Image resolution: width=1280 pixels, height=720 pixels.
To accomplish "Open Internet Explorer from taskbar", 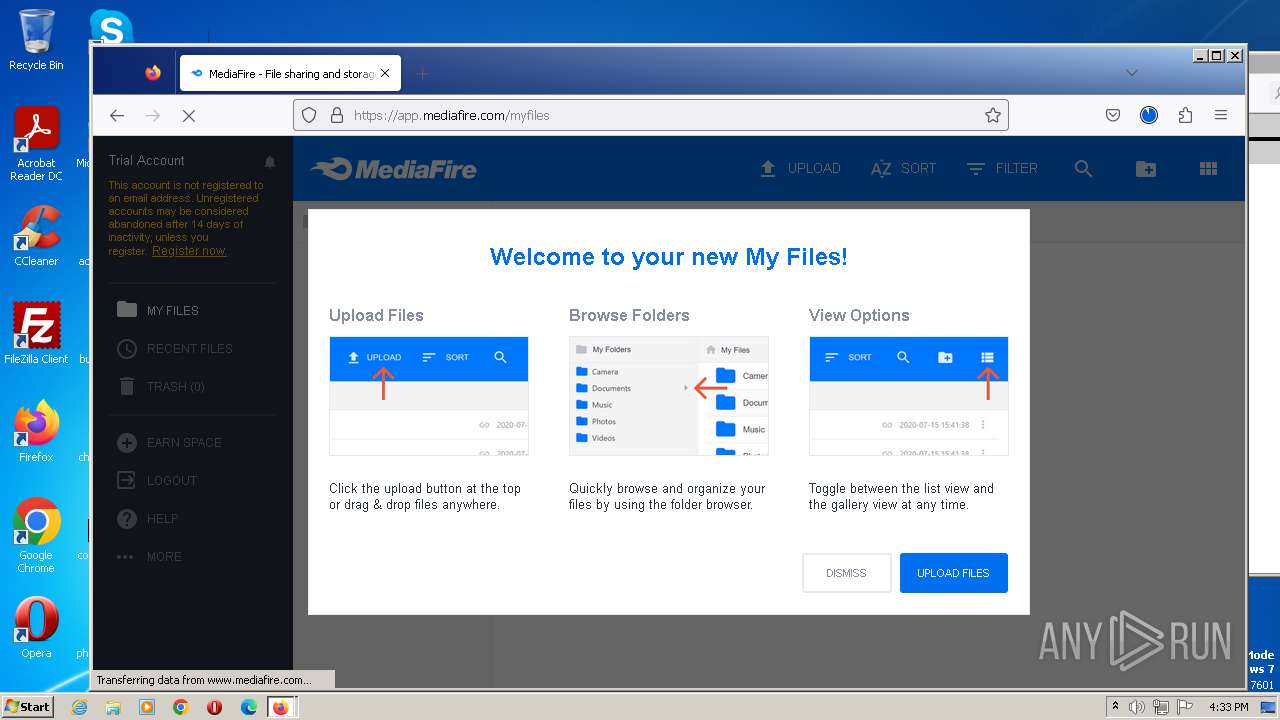I will click(x=79, y=707).
